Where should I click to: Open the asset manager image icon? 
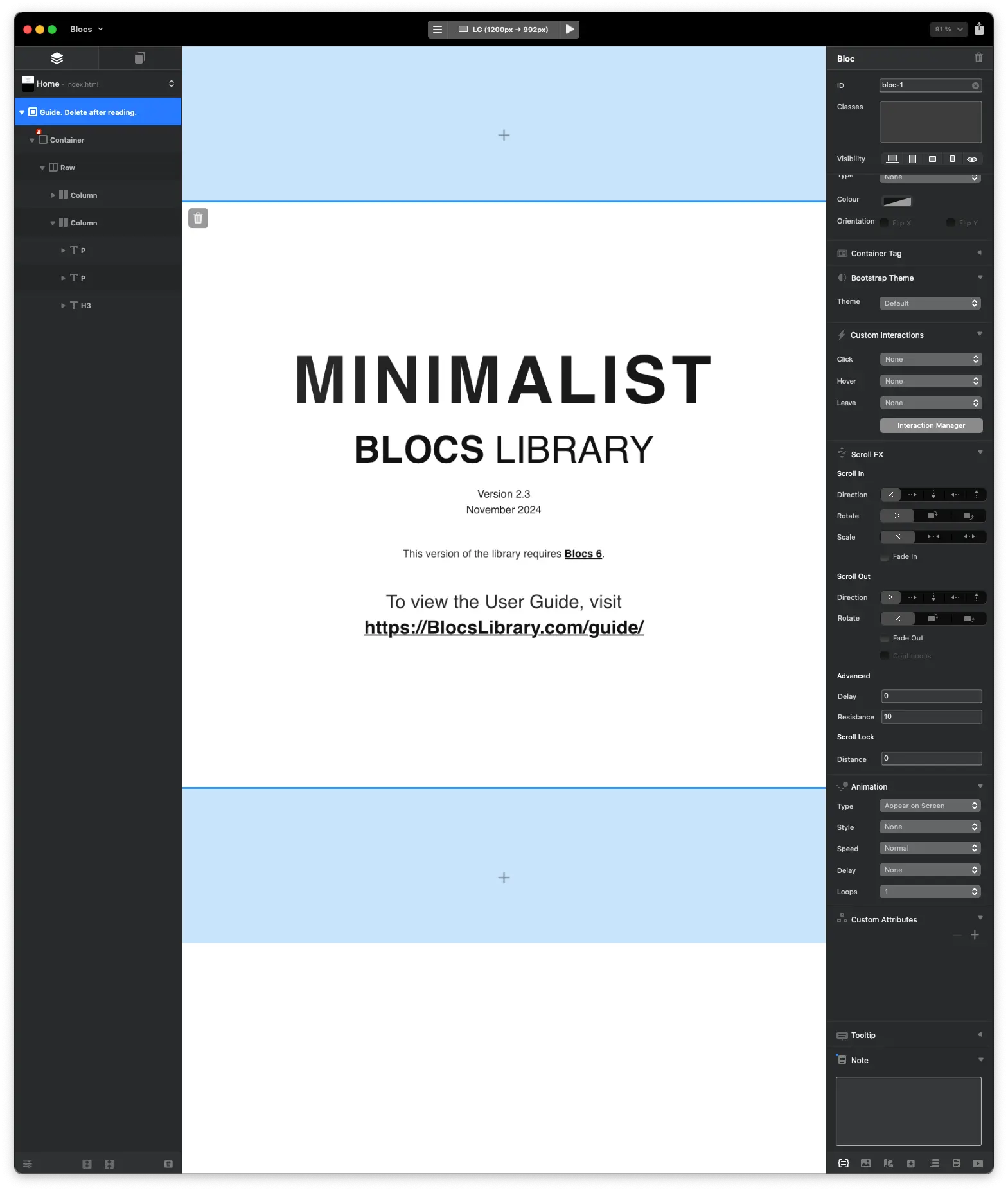(865, 1163)
